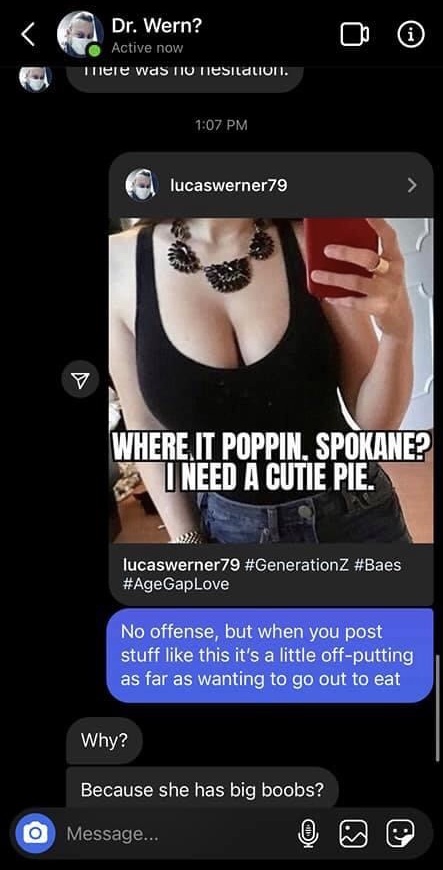Click the chat scrollbar on right edge

[x=437, y=709]
